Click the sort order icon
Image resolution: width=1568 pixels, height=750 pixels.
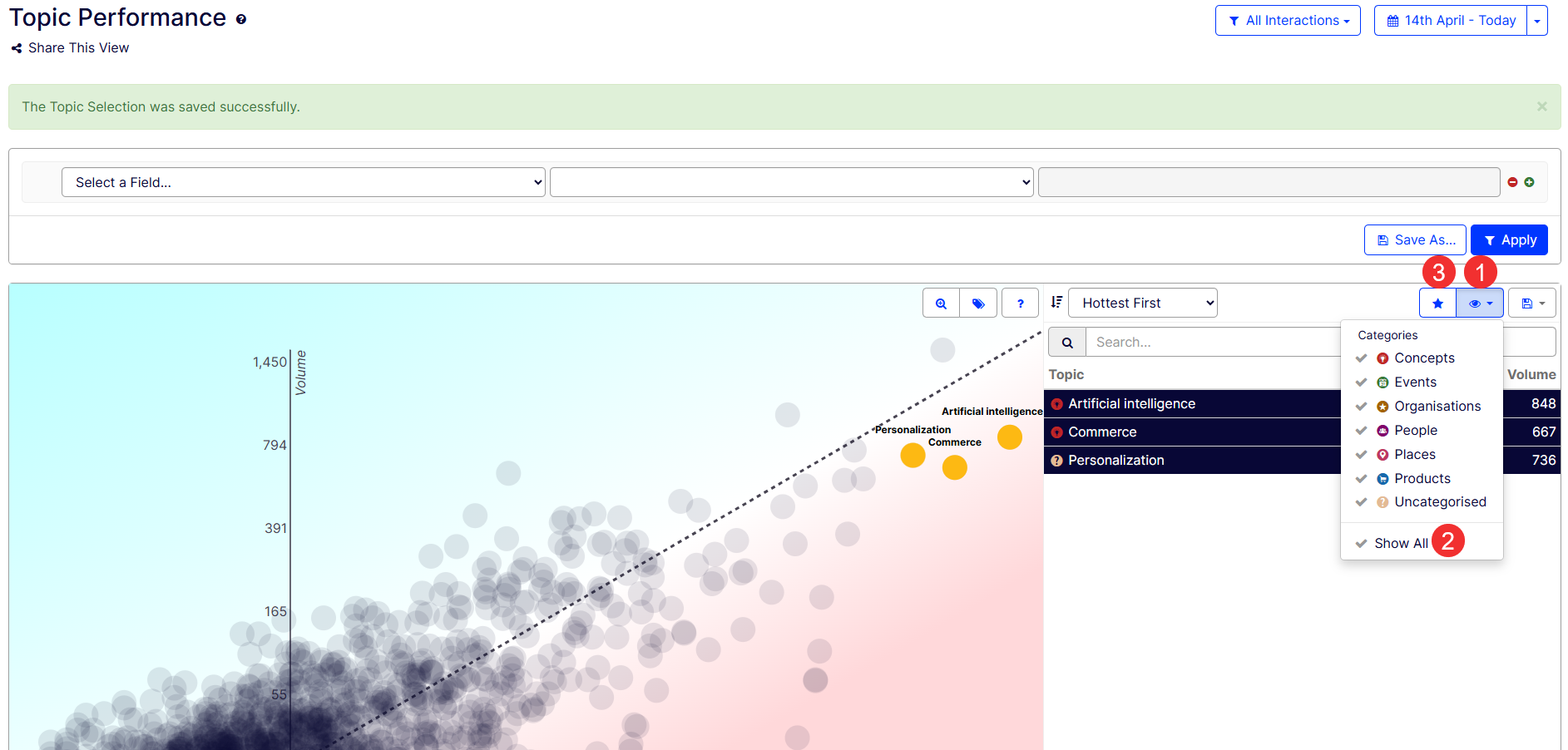[1056, 303]
